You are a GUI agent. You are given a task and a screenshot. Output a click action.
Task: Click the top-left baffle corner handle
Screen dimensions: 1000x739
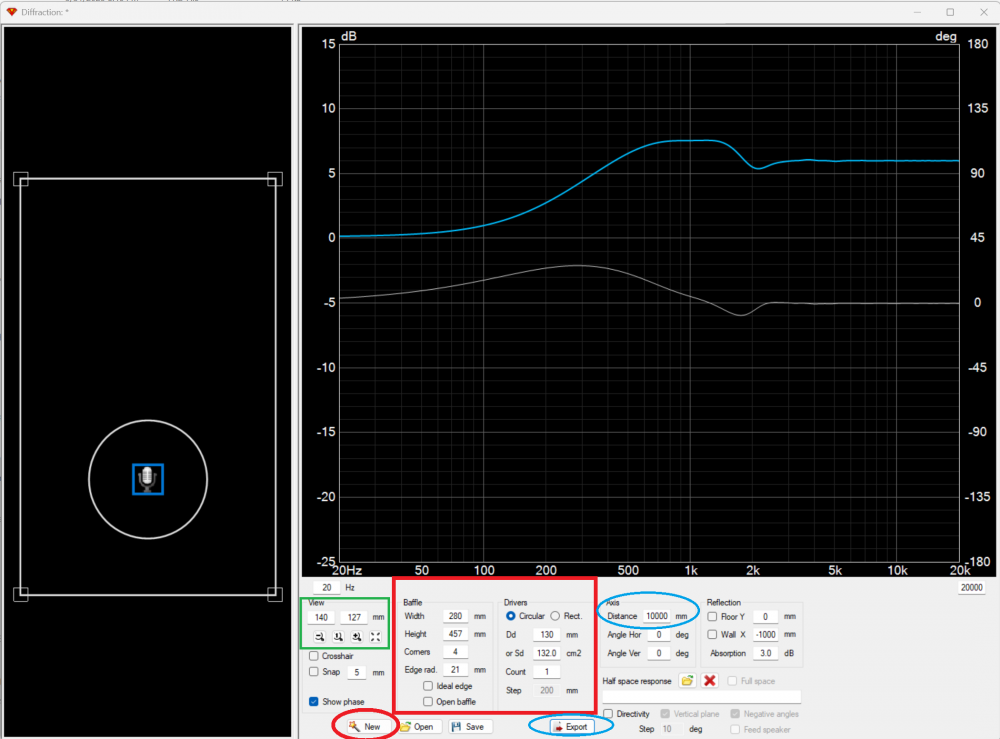[x=21, y=179]
